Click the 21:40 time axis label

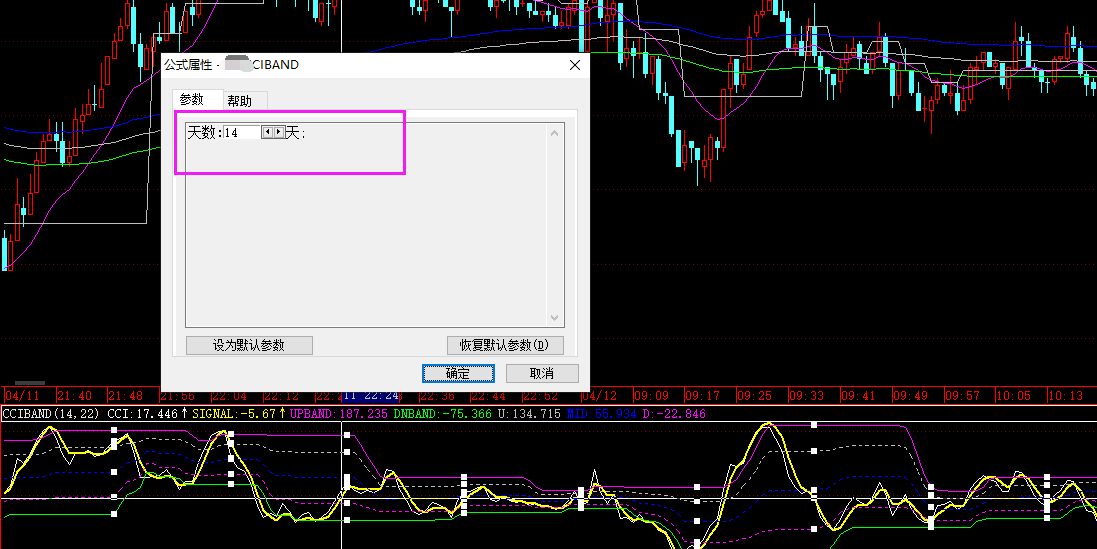pyautogui.click(x=75, y=397)
